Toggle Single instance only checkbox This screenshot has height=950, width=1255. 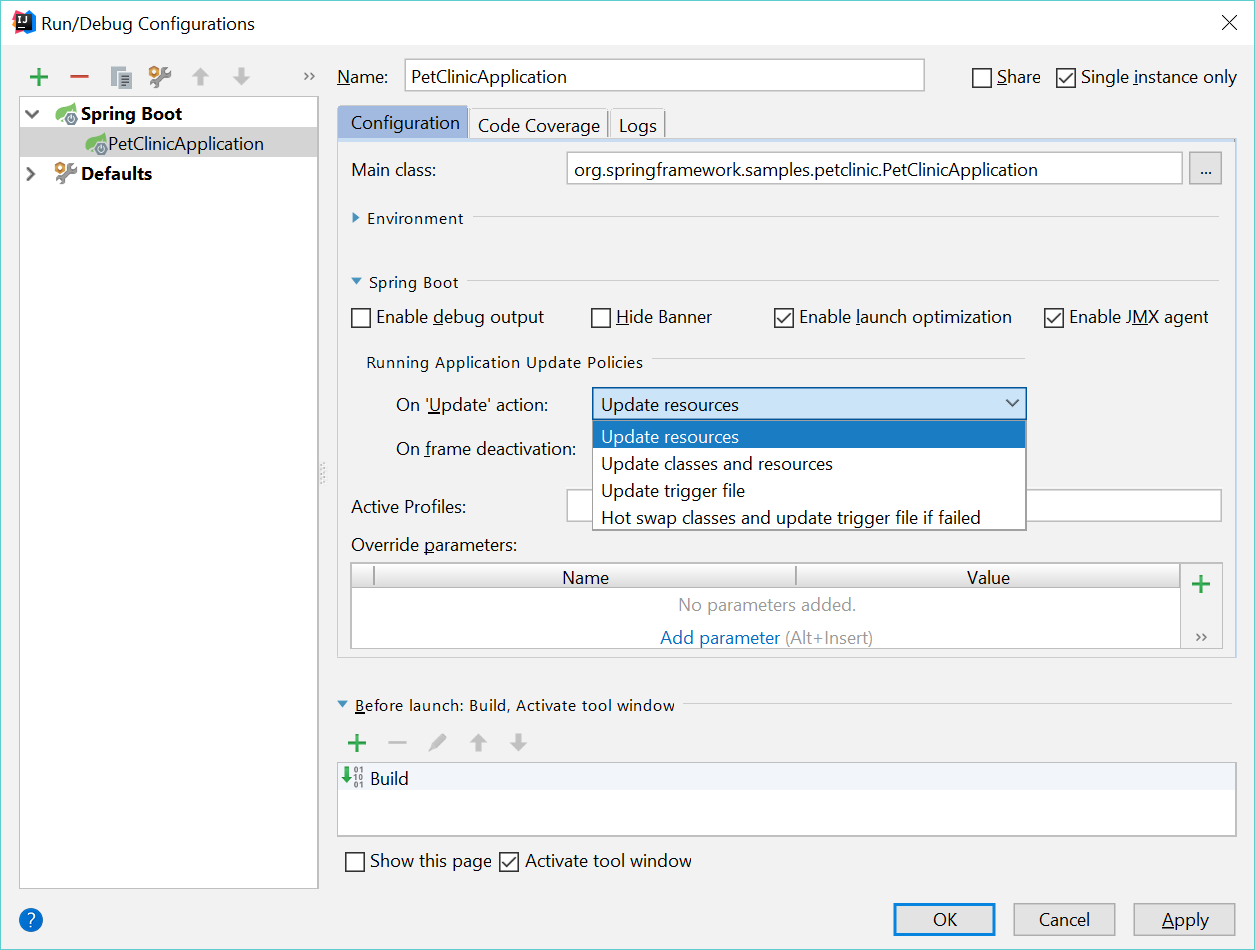[x=1066, y=78]
